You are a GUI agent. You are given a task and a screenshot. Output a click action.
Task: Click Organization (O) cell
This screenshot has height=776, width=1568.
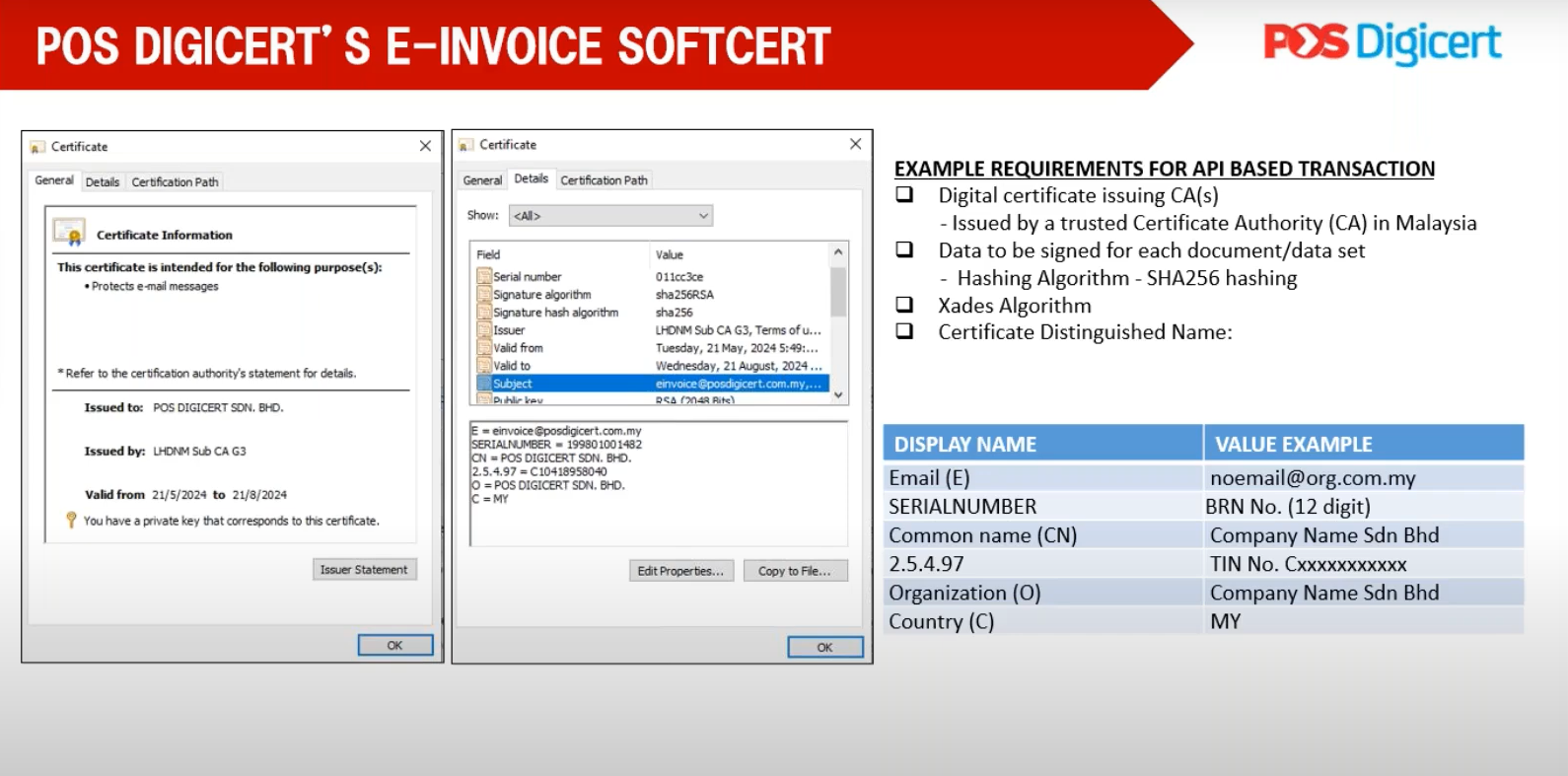[1042, 593]
